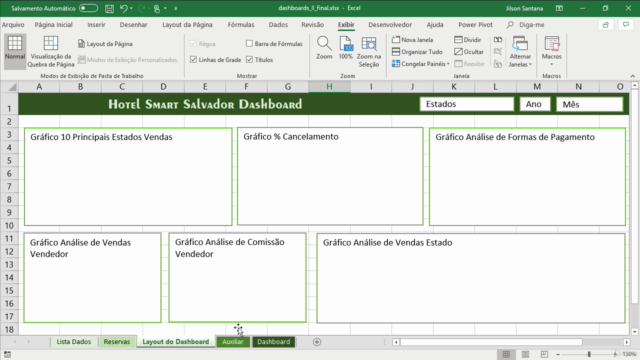Open the Desenvolvedor tab
The image size is (640, 360).
point(390,25)
